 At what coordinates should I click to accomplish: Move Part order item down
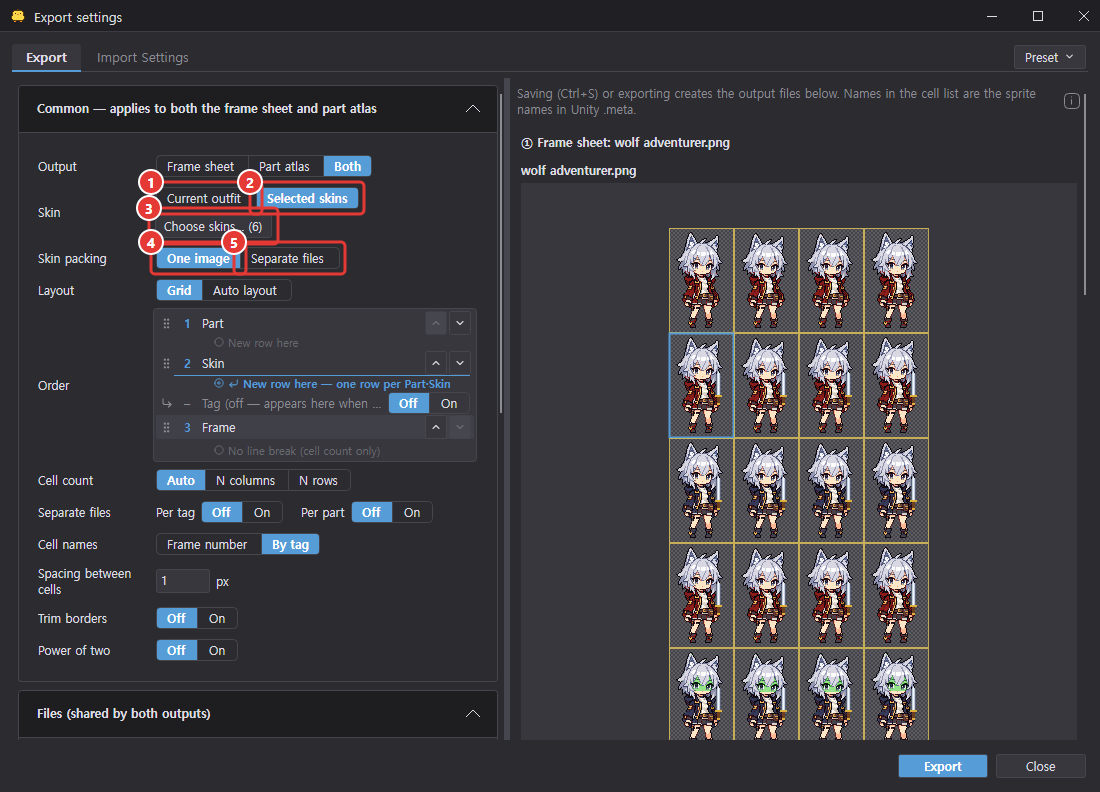point(460,323)
